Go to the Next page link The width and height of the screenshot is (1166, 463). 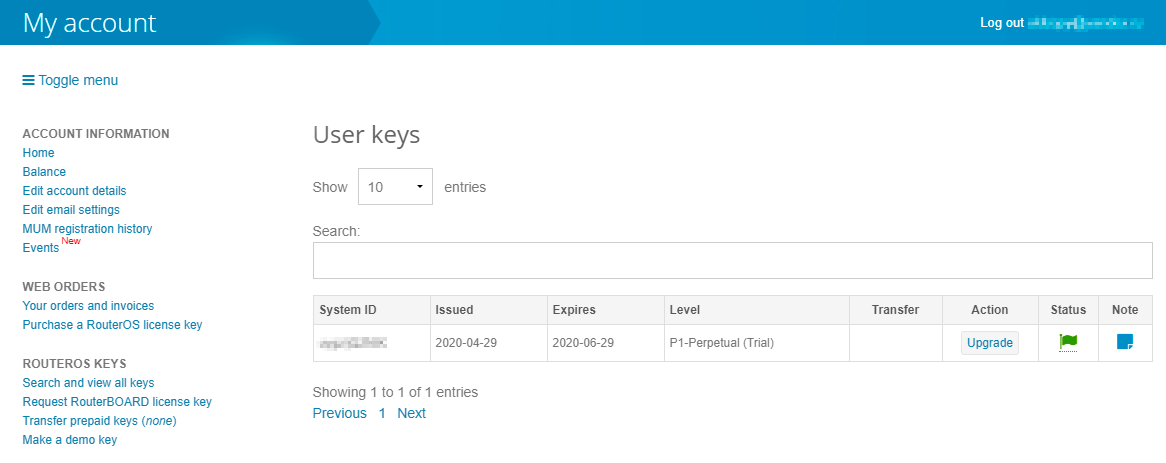[411, 413]
